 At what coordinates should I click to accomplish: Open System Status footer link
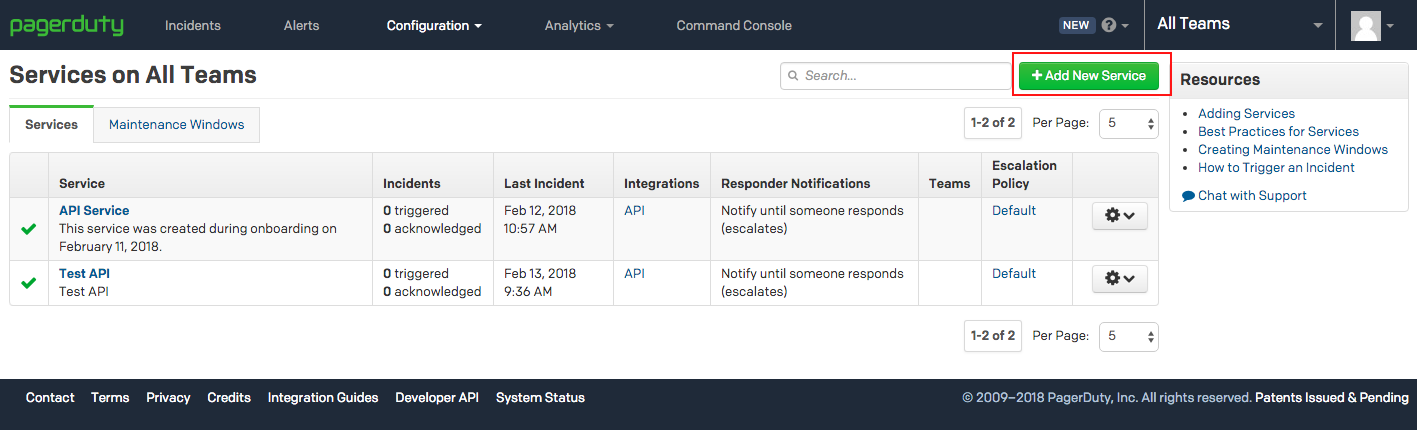click(x=540, y=397)
